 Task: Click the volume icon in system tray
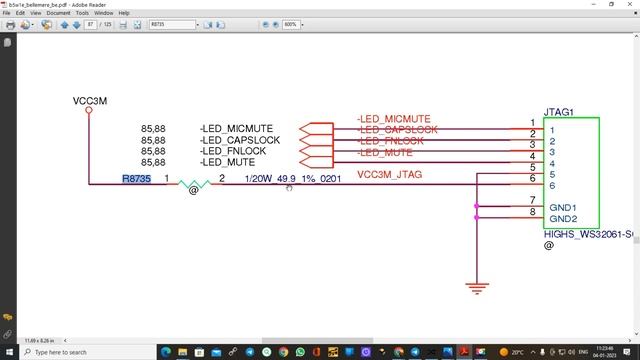(571, 352)
